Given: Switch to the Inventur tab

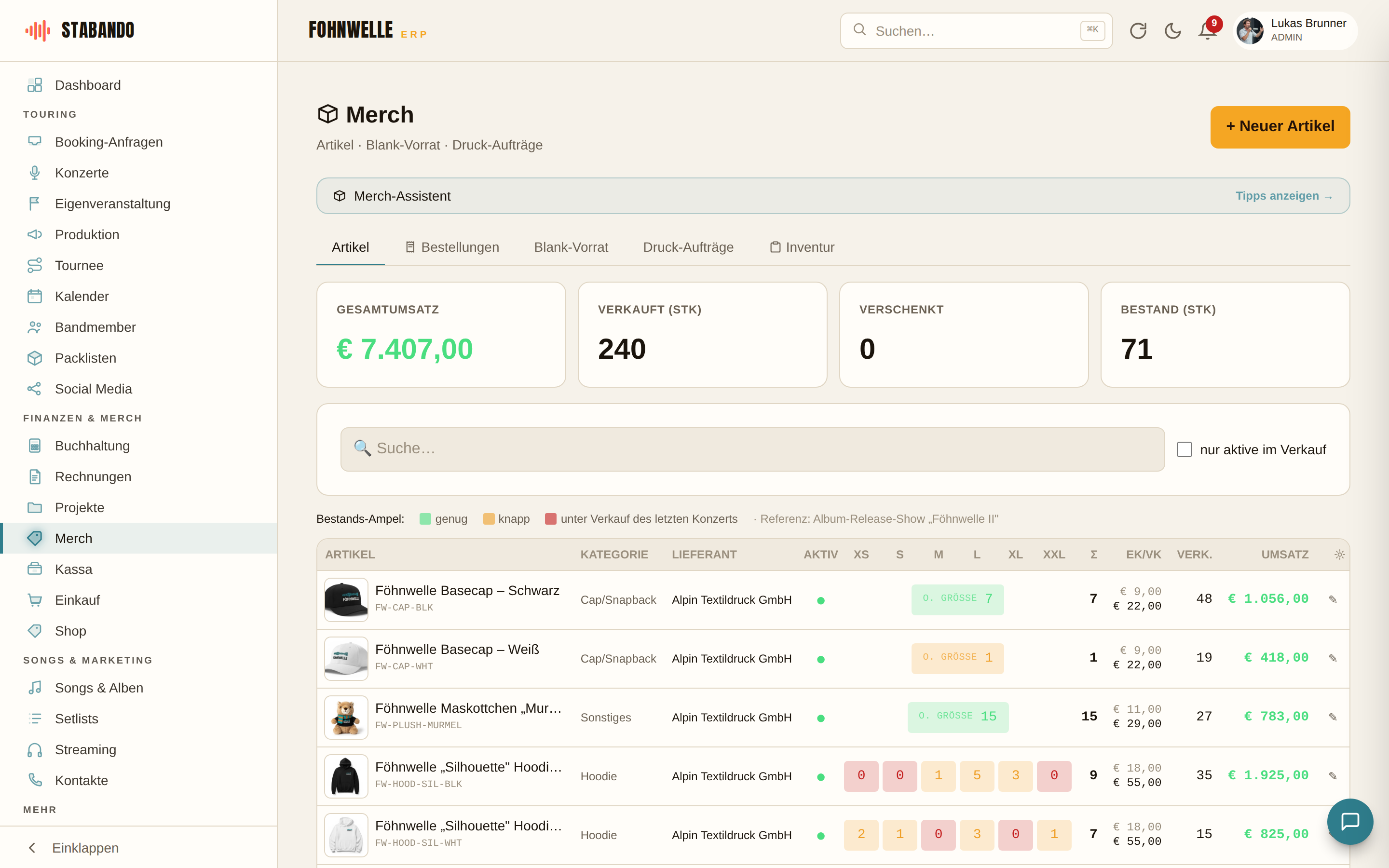Looking at the screenshot, I should [802, 247].
